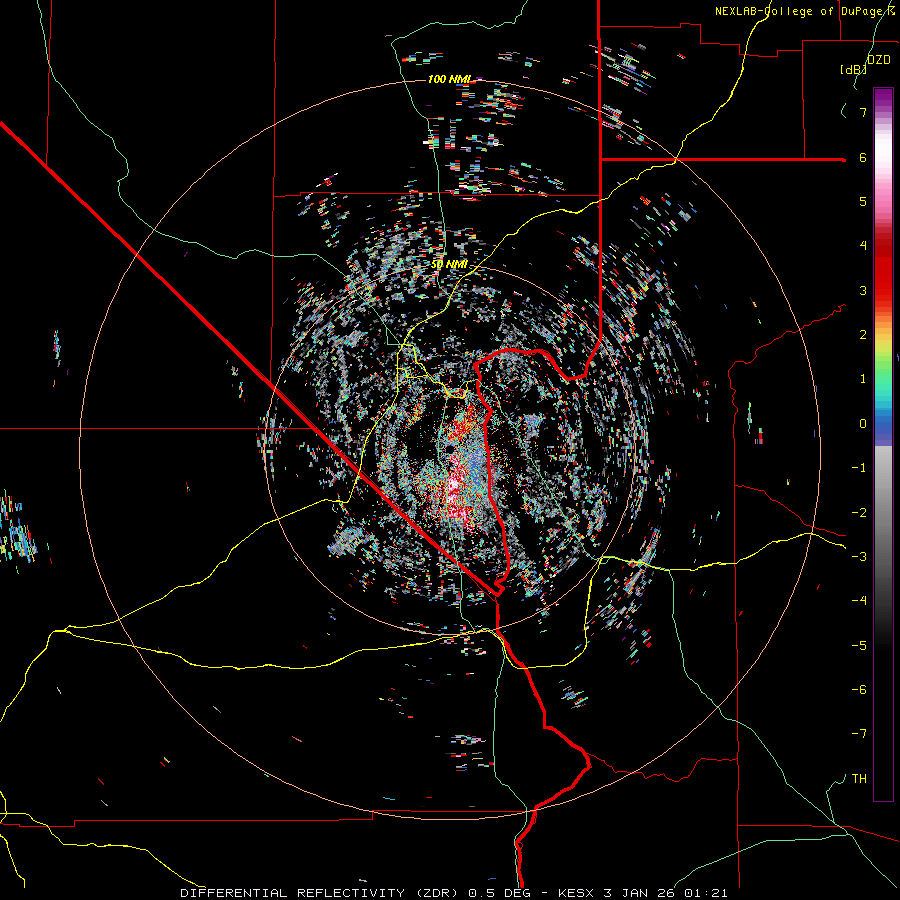Click the -3 value on the color scale
Screen dimensions: 900x900
pyautogui.click(x=859, y=557)
